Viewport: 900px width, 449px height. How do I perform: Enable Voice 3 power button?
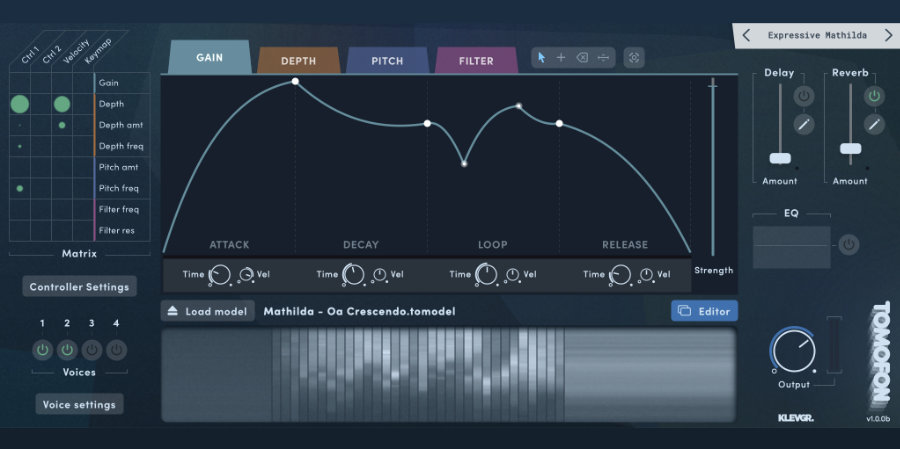click(x=92, y=350)
